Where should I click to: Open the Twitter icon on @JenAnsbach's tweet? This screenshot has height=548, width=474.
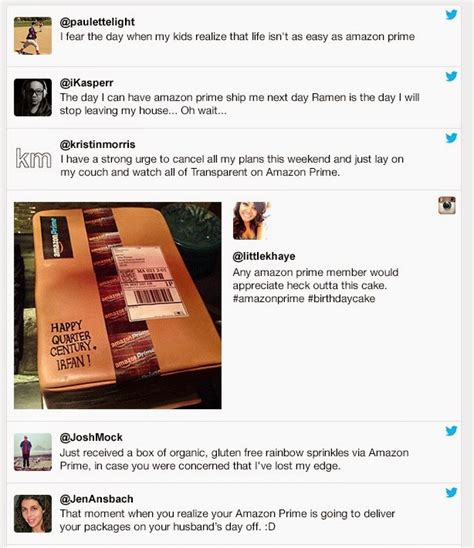pos(451,492)
